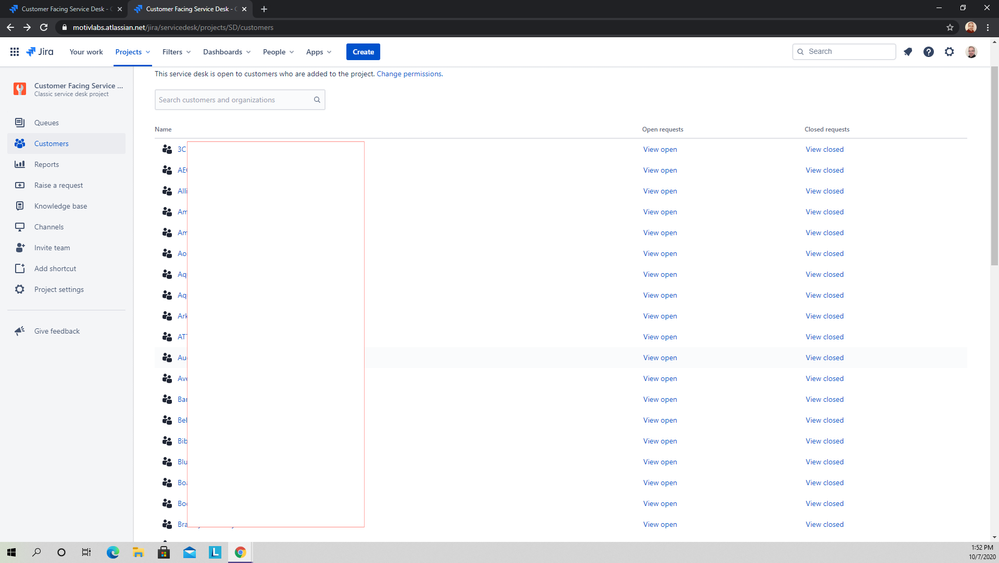Click the organization icon in the Bib row
Image resolution: width=999 pixels, height=563 pixels.
167,441
